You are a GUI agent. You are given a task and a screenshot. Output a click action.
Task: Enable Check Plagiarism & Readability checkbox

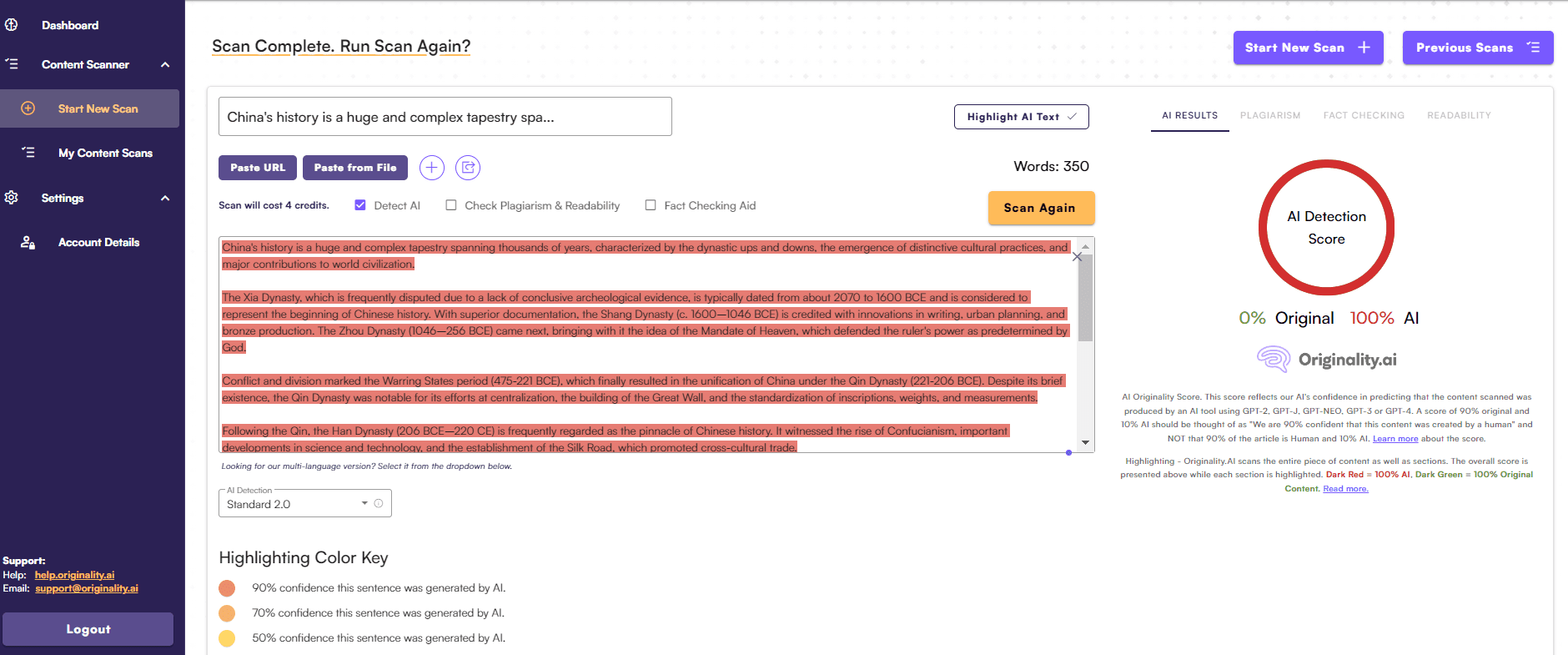pyautogui.click(x=451, y=205)
